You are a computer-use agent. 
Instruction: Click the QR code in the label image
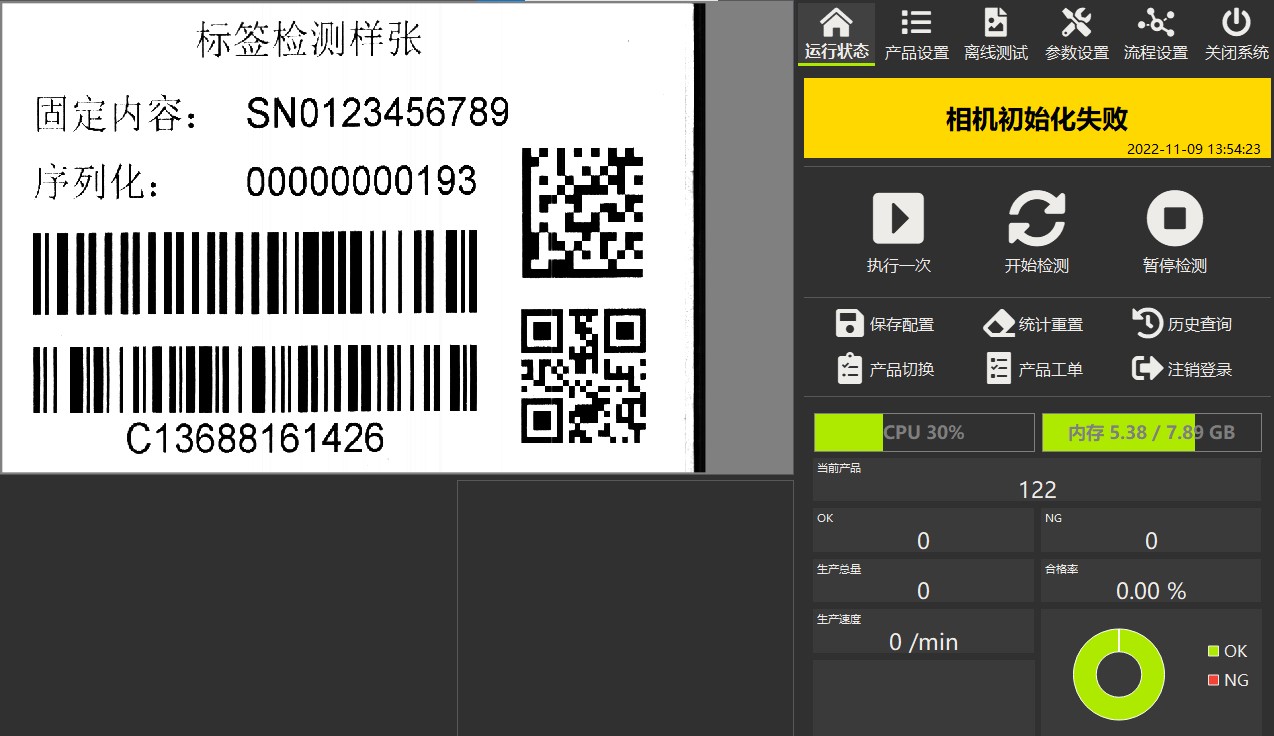583,376
